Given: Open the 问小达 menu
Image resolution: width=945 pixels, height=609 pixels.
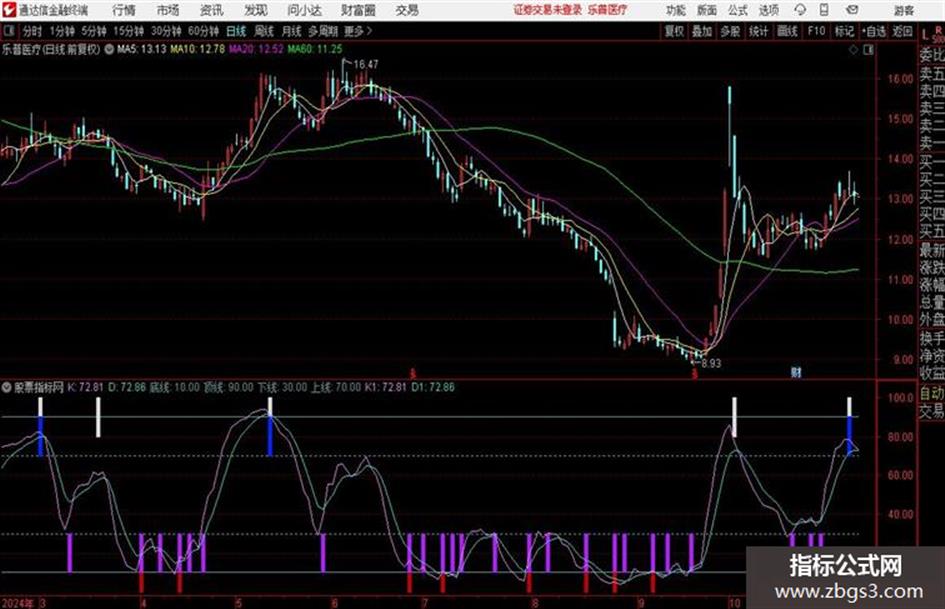Looking at the screenshot, I should coord(304,10).
